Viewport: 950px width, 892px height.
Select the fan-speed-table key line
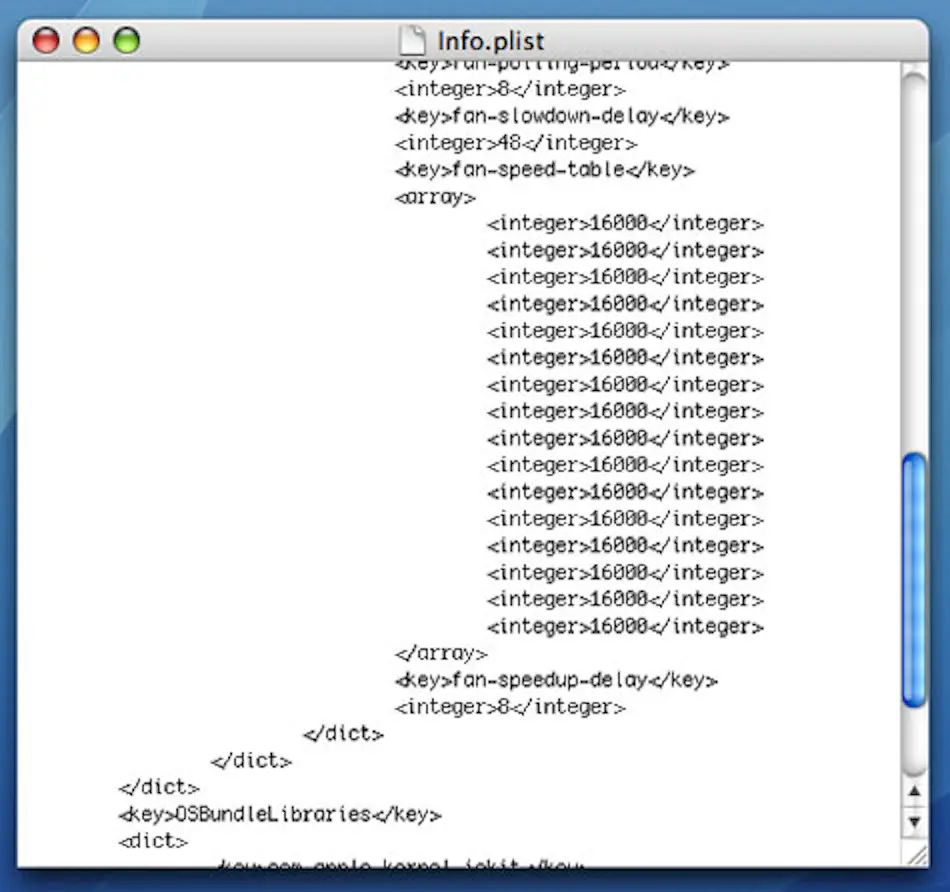tap(544, 170)
